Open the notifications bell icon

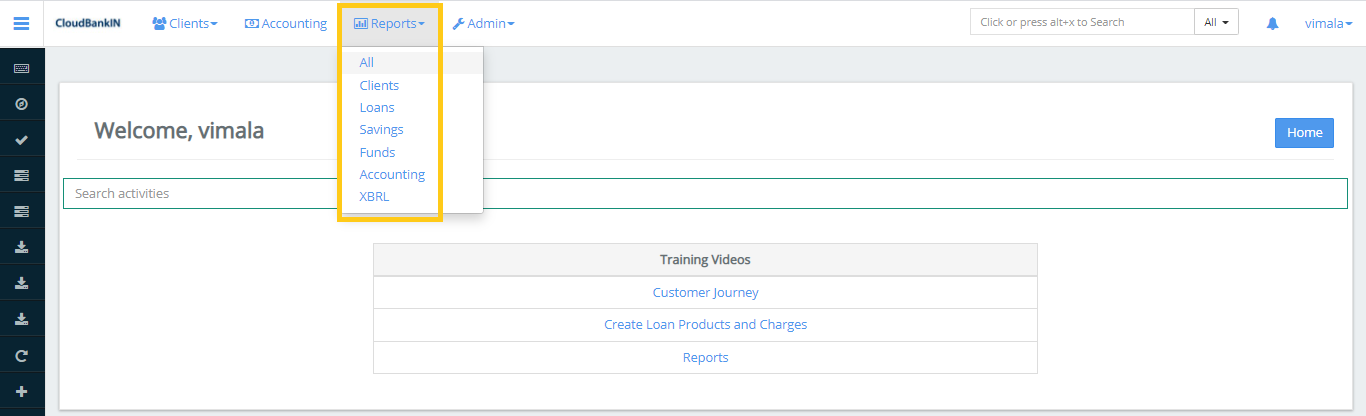(x=1272, y=23)
